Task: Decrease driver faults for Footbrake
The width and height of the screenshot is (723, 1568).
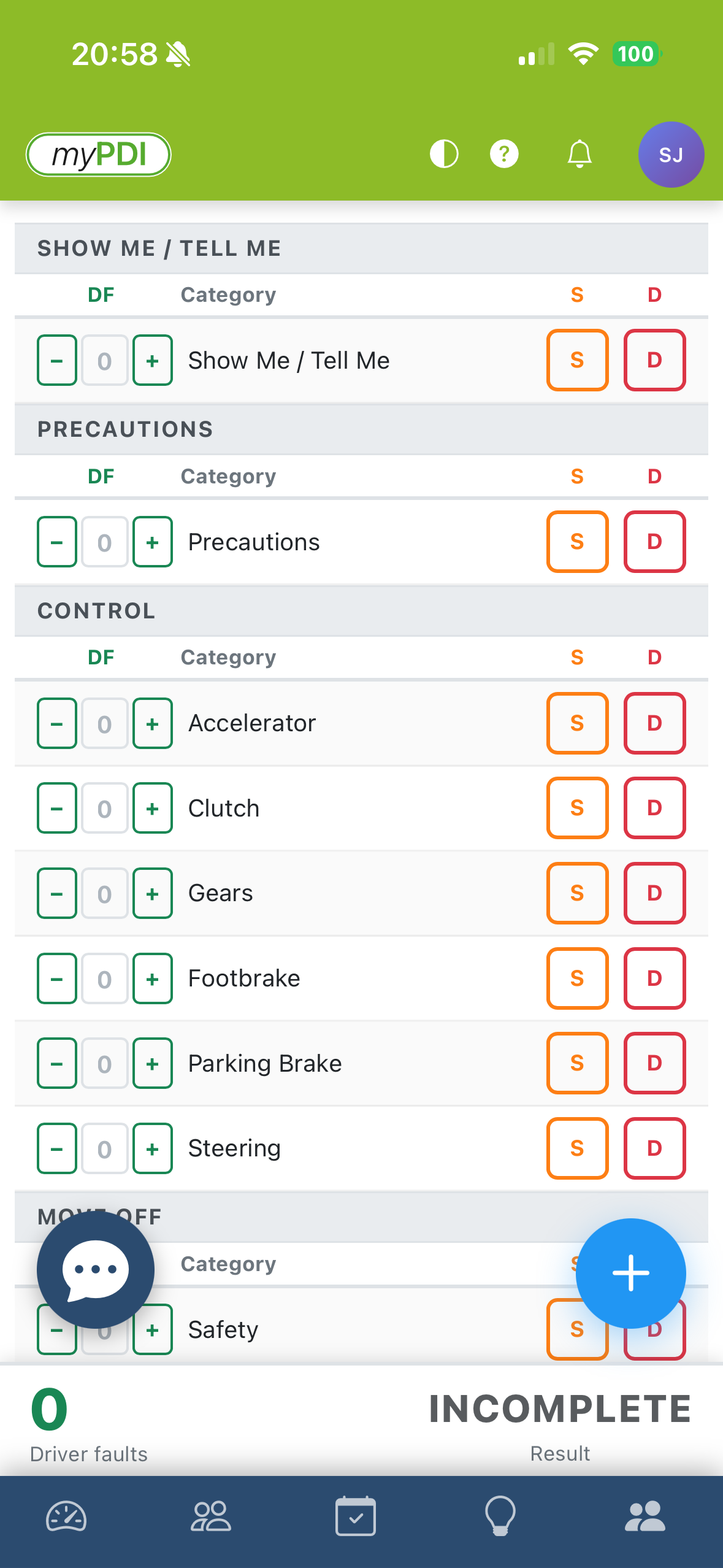Action: point(57,979)
